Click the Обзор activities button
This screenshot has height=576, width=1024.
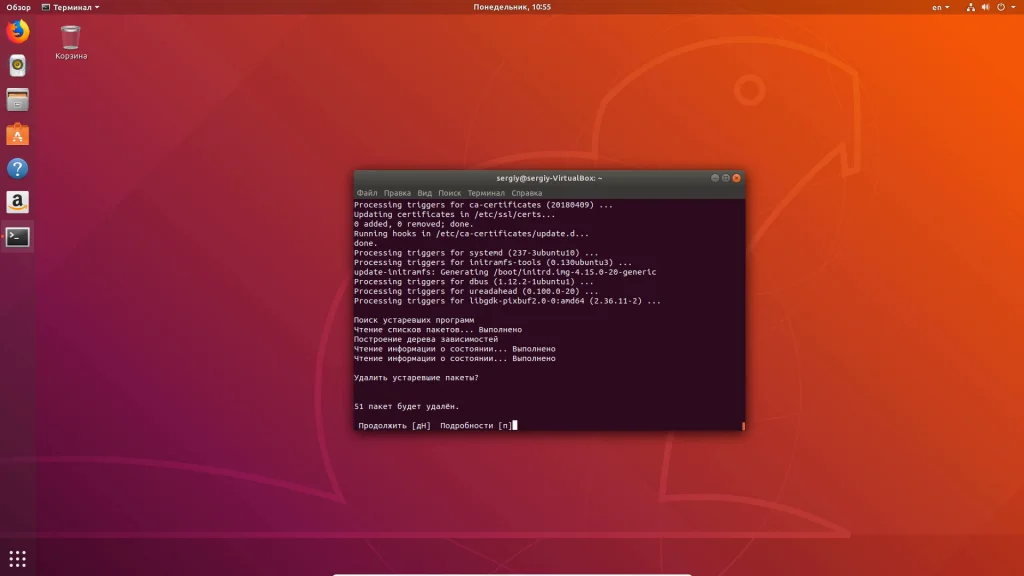(18, 7)
